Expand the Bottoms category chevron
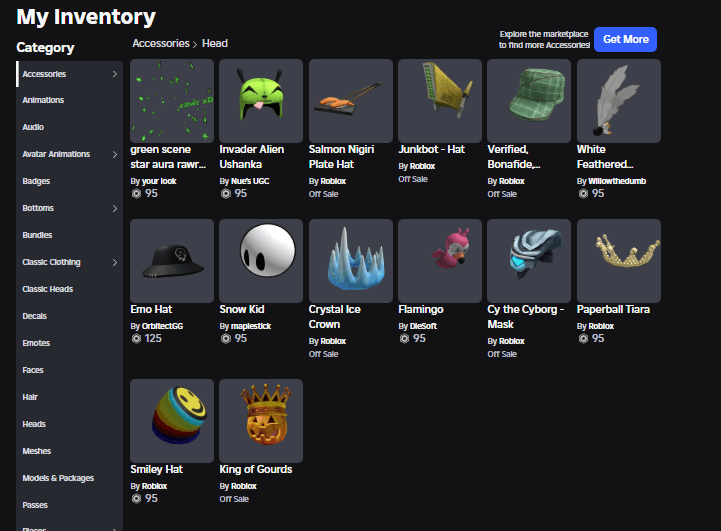Viewport: 721px width, 531px height. coord(114,208)
